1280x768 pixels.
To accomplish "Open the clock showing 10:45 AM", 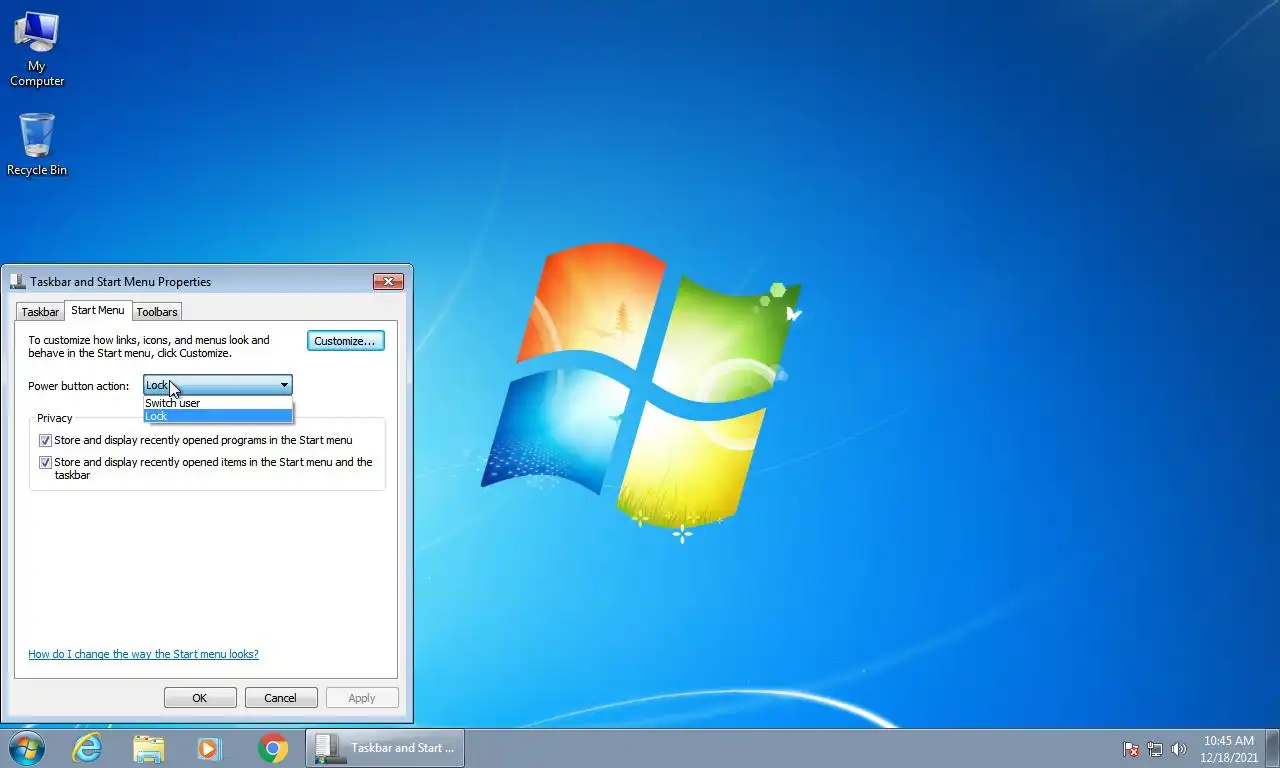I will point(1229,749).
